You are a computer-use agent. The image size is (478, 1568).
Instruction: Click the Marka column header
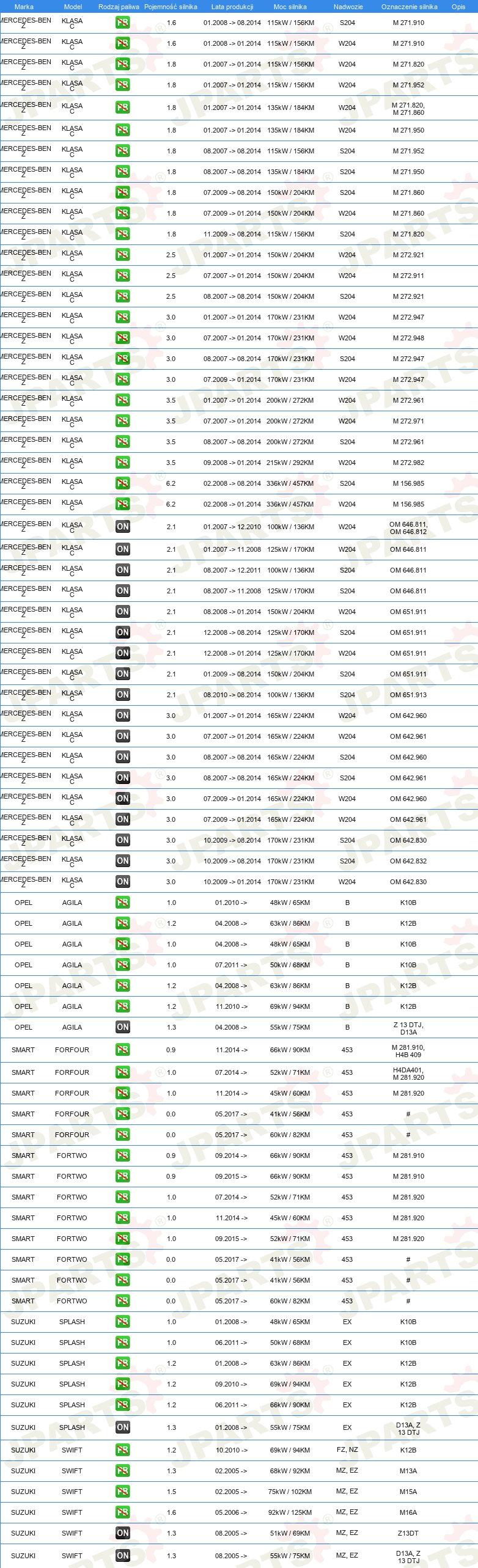24,7
